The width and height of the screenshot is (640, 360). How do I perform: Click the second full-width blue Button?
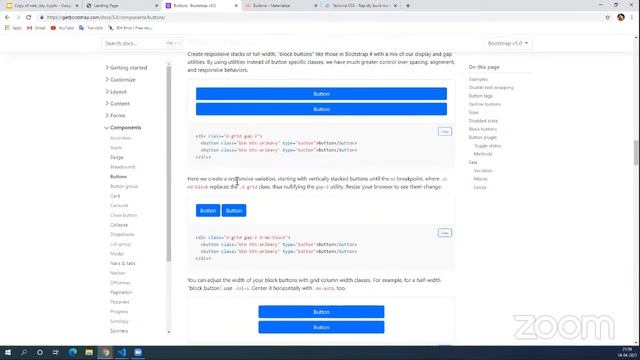pyautogui.click(x=321, y=109)
